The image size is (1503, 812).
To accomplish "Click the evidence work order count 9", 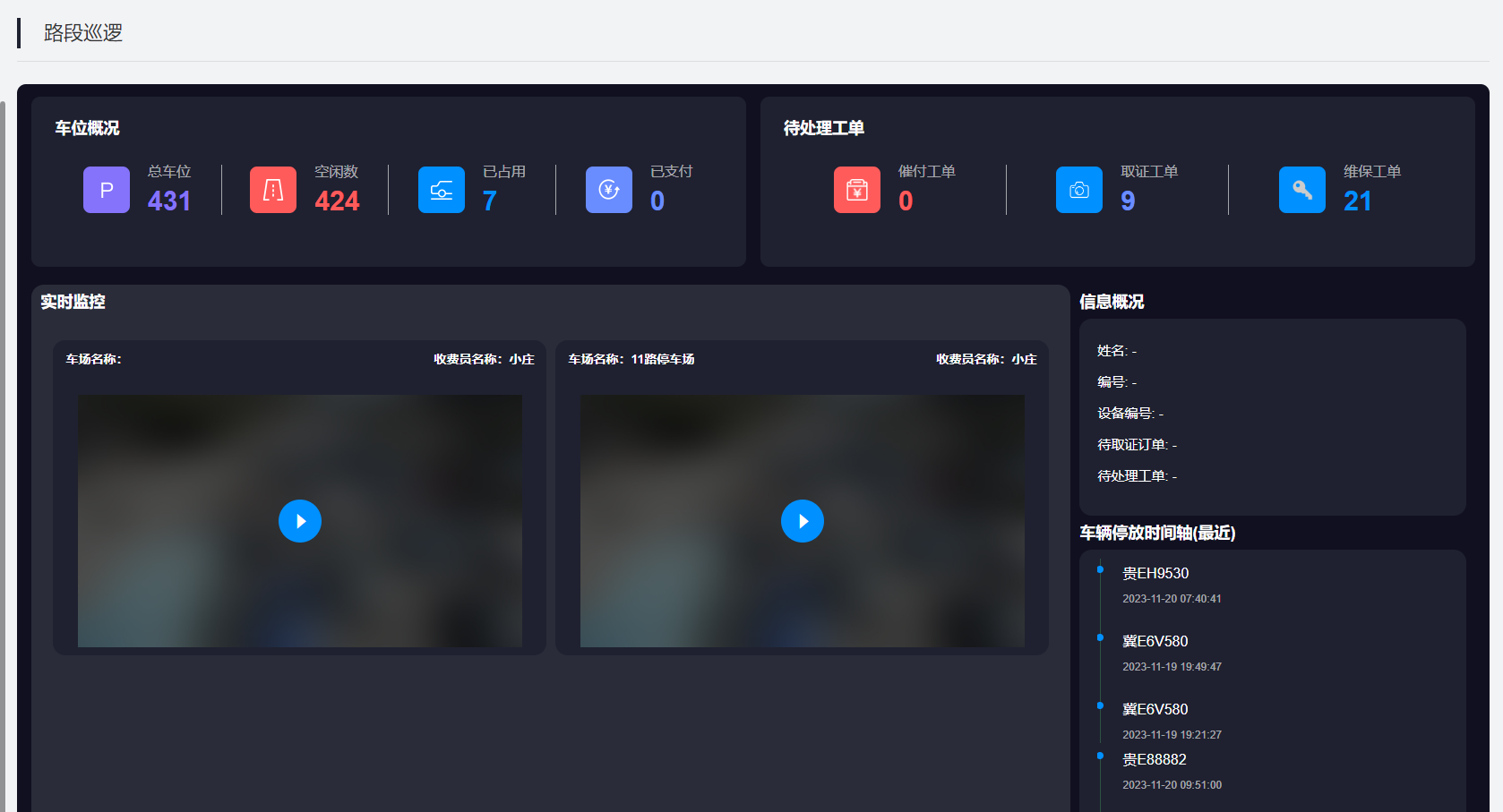I will point(1128,201).
